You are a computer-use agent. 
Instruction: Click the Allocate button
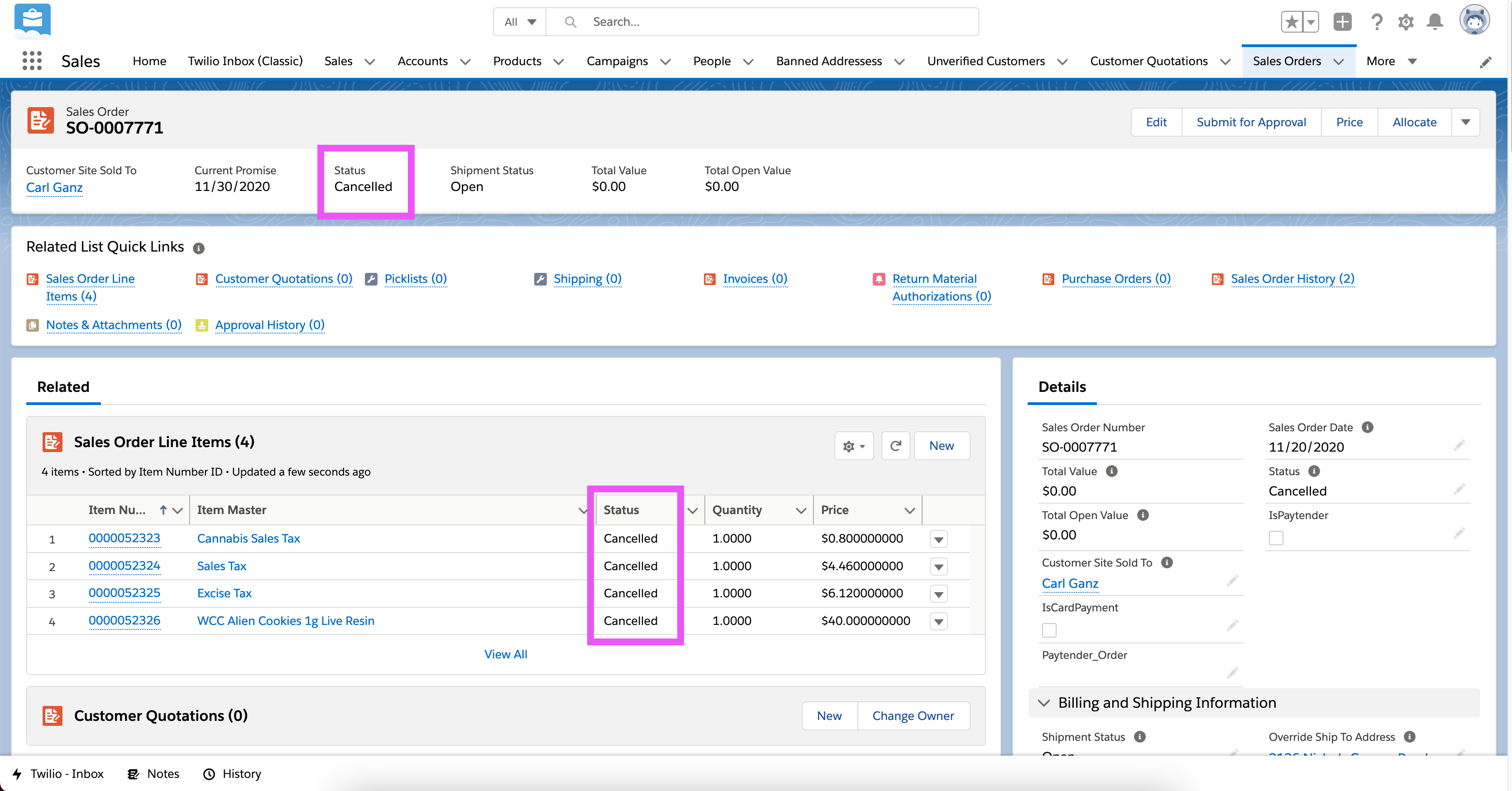coord(1415,122)
